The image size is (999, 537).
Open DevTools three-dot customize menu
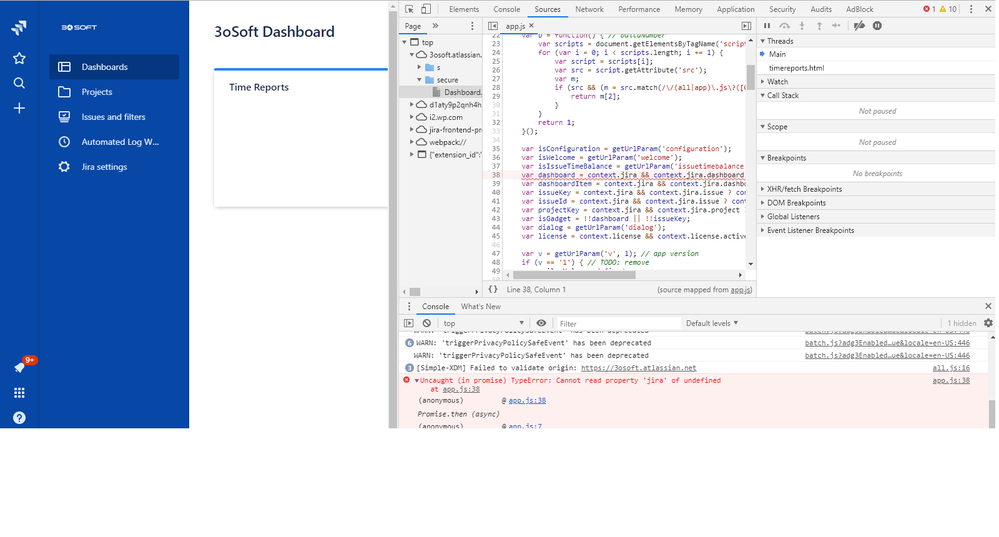click(971, 9)
